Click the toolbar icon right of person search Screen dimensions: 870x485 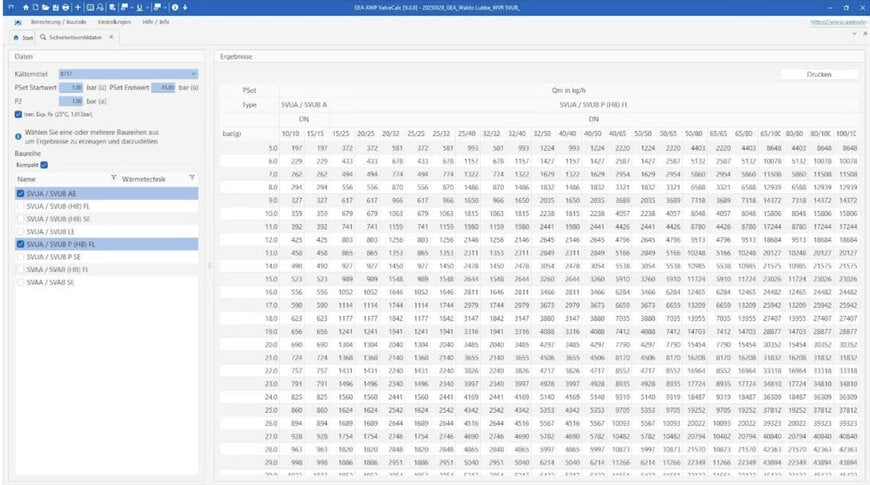(x=112, y=8)
